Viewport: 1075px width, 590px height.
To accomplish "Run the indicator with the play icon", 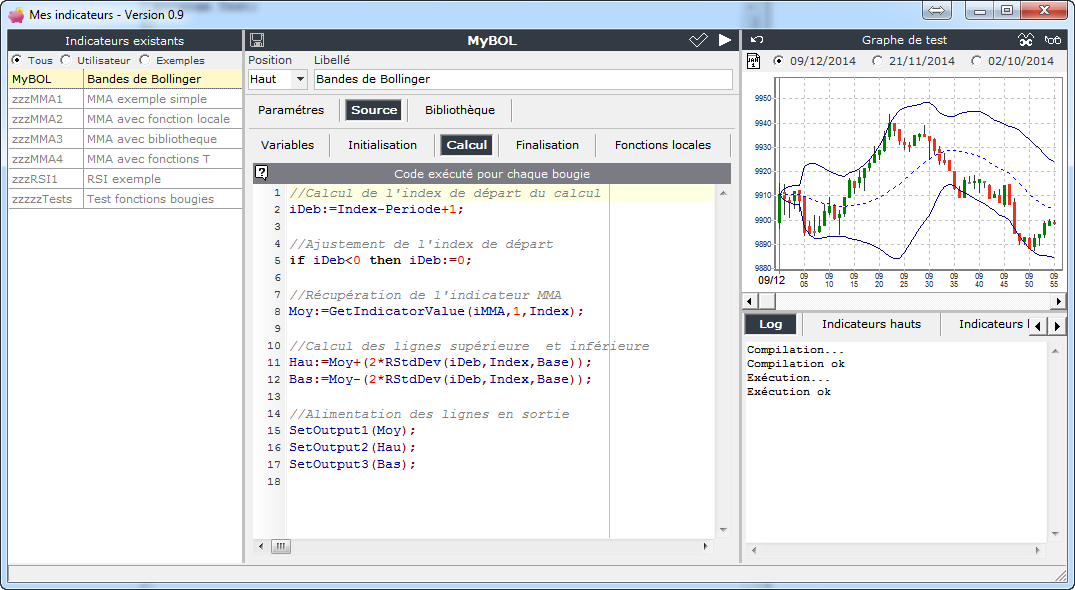I will pos(725,40).
